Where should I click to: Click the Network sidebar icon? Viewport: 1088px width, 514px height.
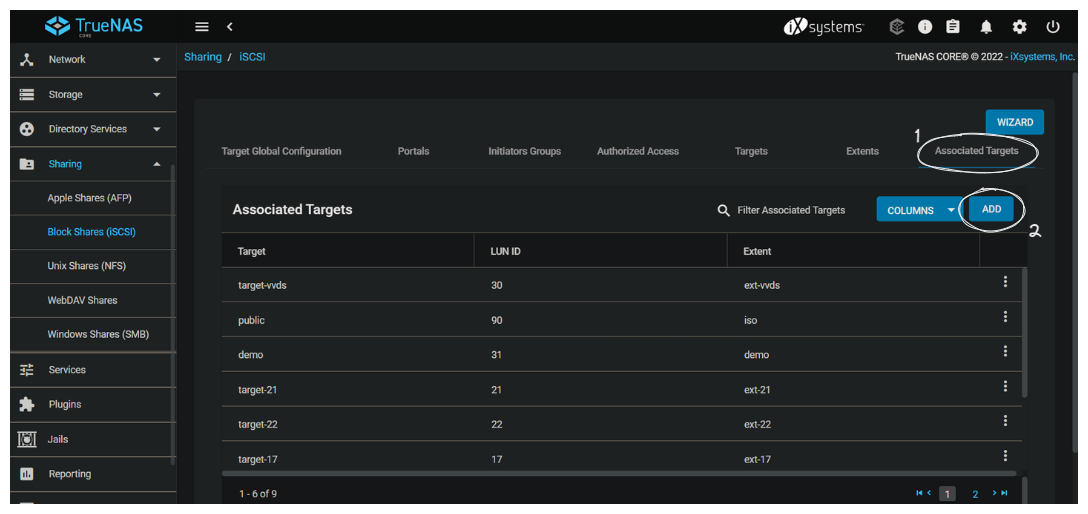click(26, 60)
